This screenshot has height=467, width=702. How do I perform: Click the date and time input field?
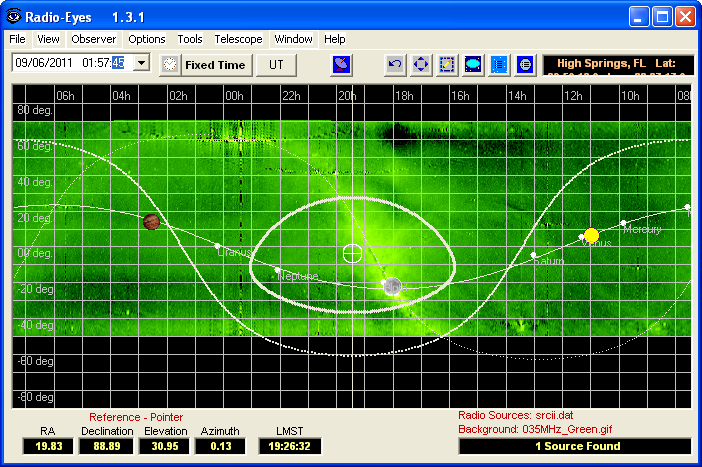point(68,64)
